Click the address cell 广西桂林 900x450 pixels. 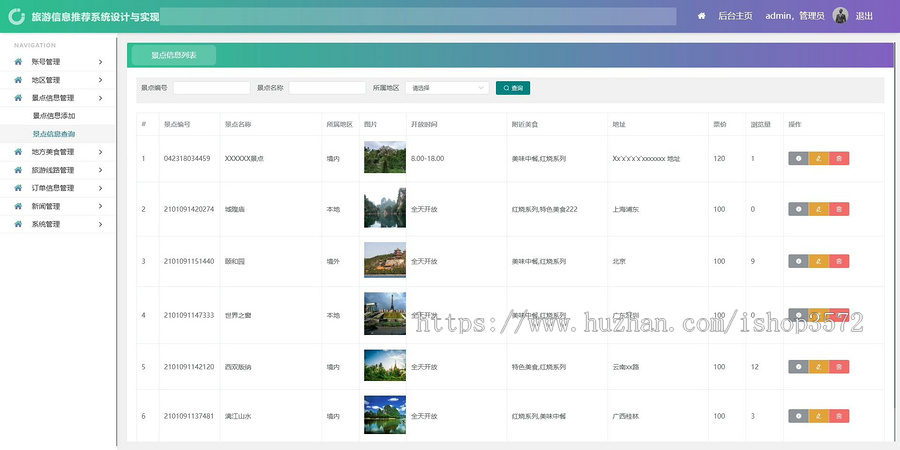pos(625,416)
